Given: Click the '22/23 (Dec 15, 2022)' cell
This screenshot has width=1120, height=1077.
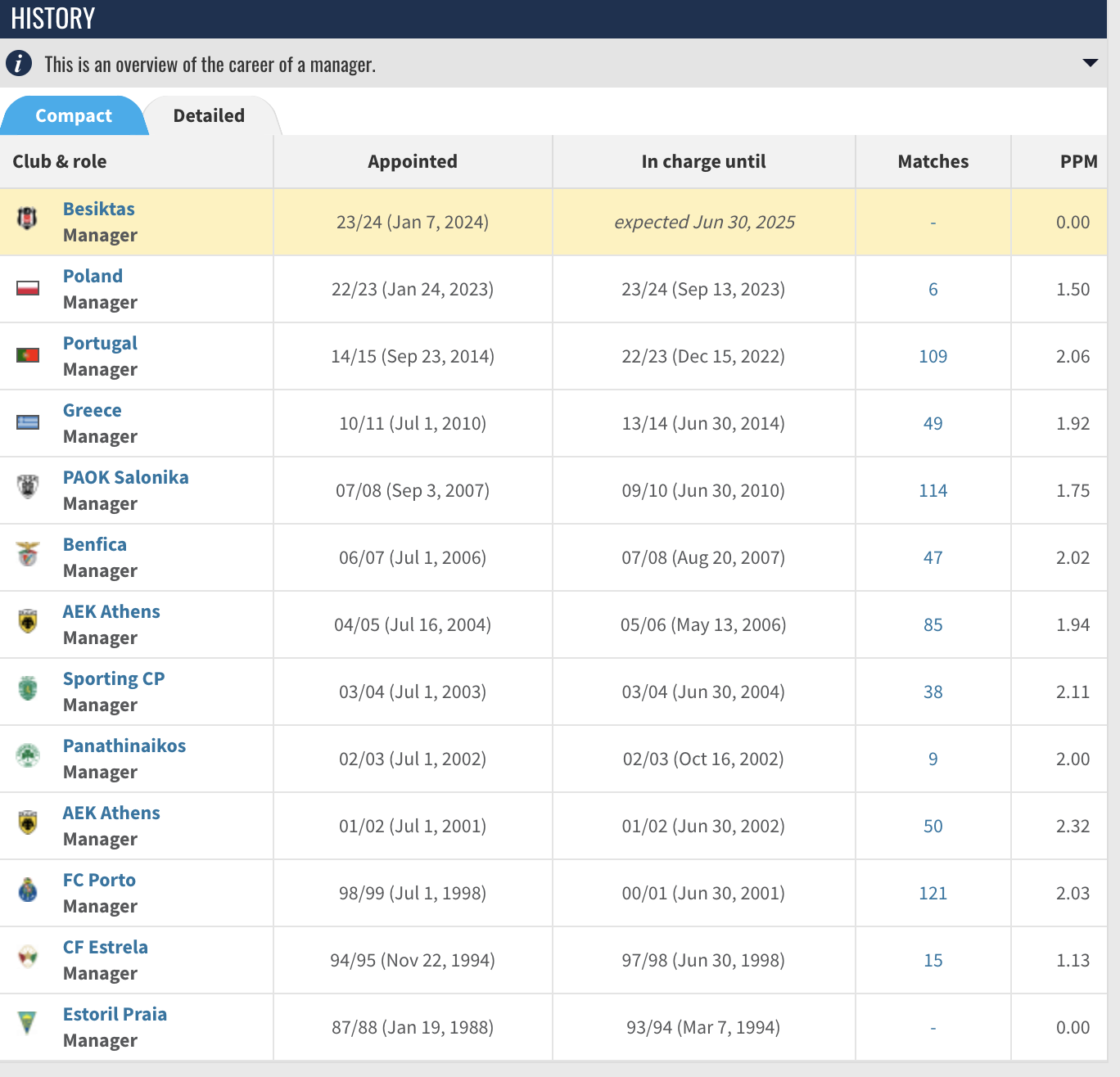Looking at the screenshot, I should coord(703,356).
